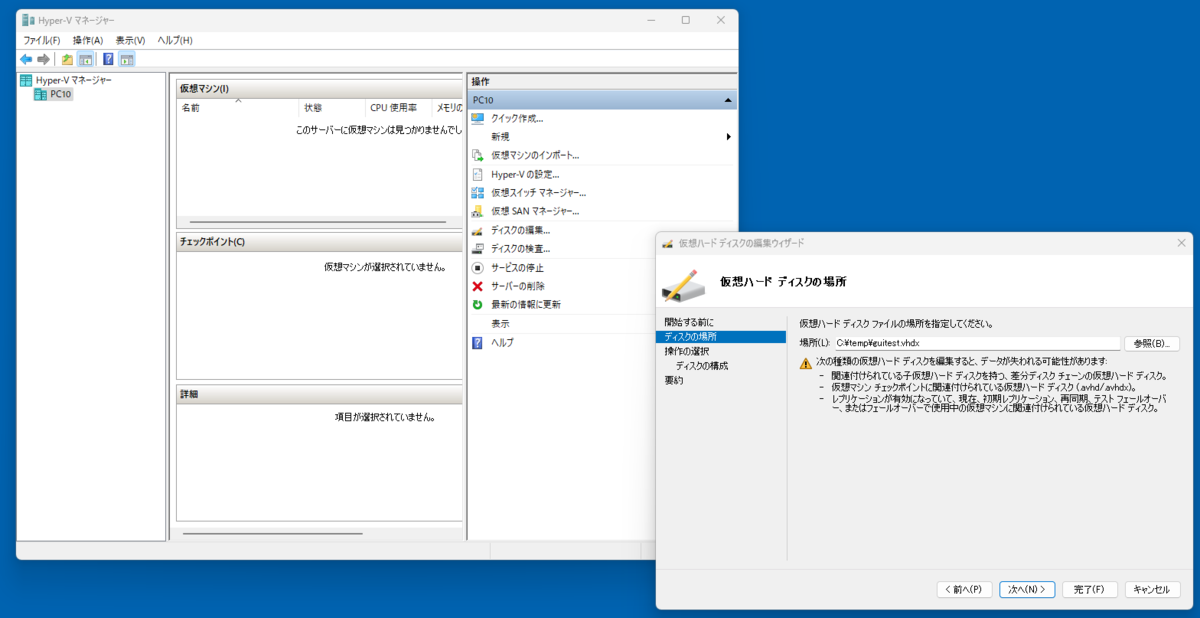Collapse the PC10 actions section
The width and height of the screenshot is (1200, 618).
tap(729, 99)
